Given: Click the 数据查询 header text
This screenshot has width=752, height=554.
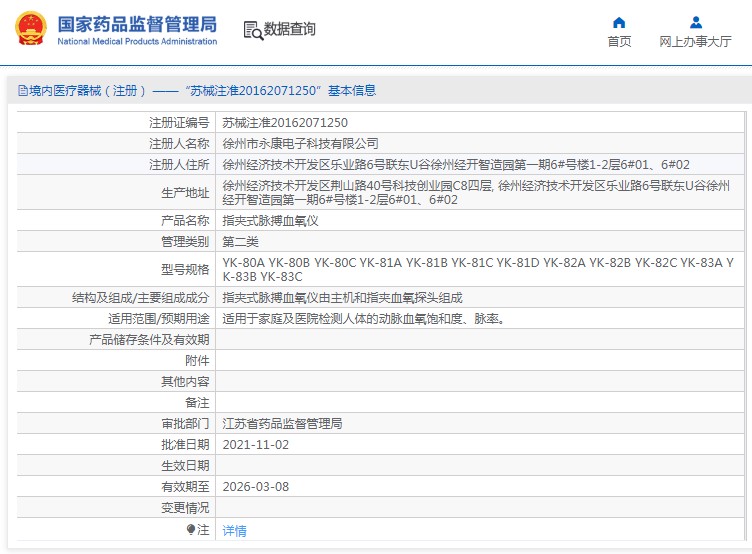Looking at the screenshot, I should pos(290,29).
